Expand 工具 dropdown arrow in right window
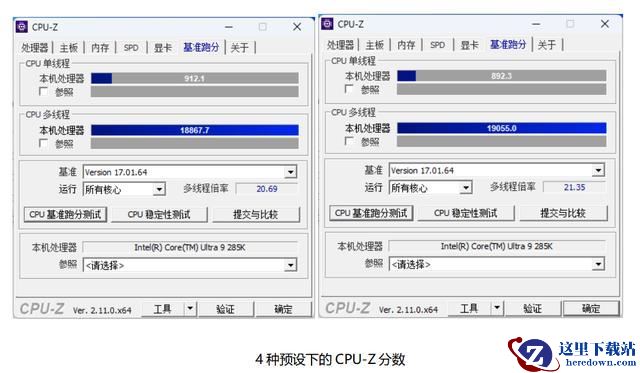 [x=497, y=308]
